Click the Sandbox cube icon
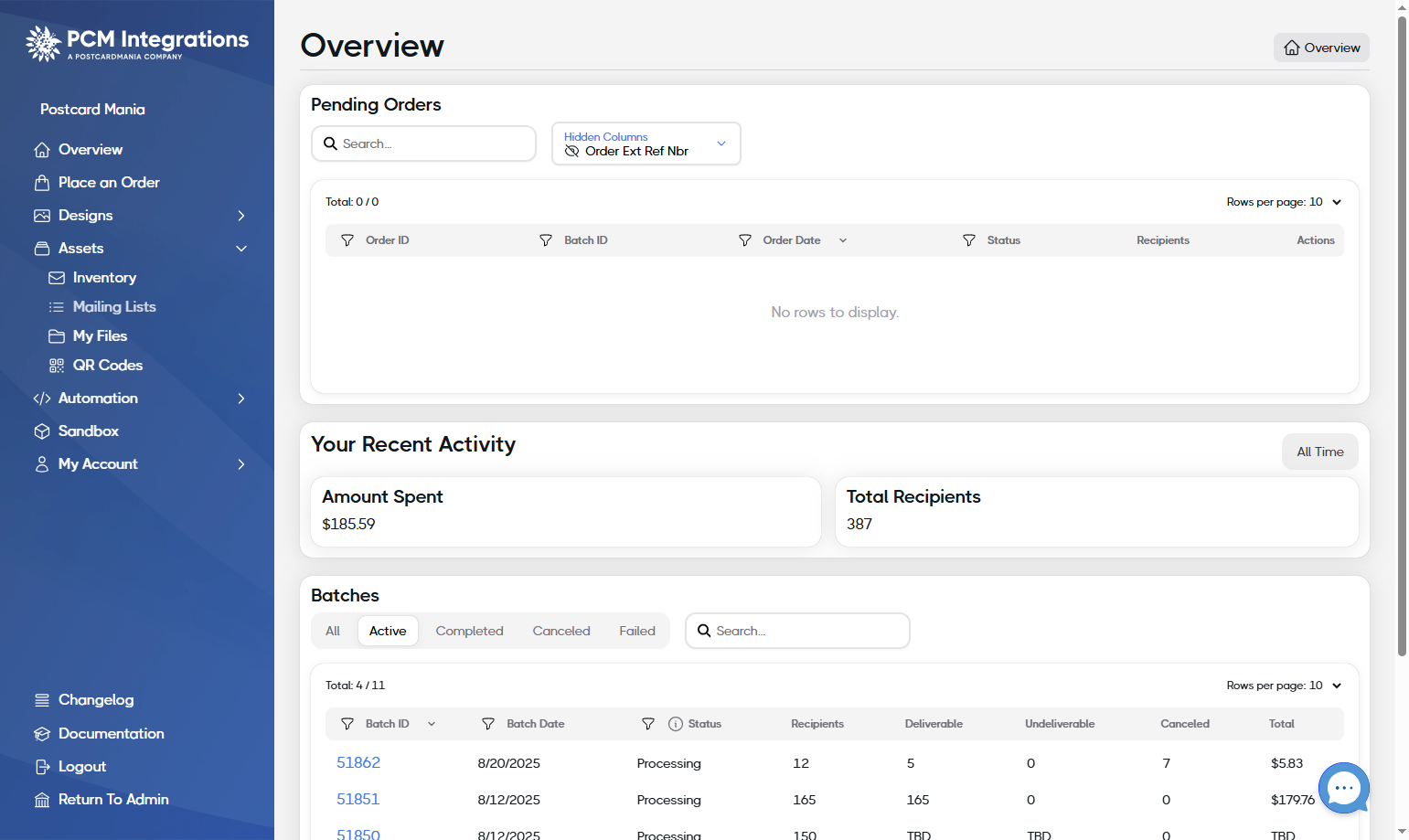 [x=42, y=431]
